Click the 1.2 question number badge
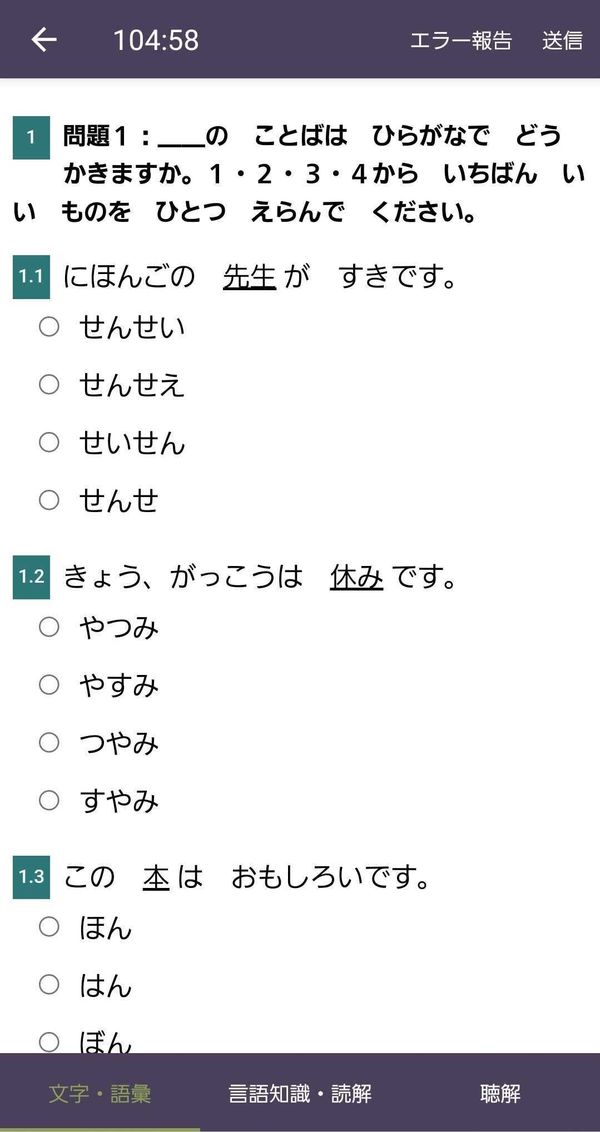This screenshot has width=600, height=1132. (31, 577)
